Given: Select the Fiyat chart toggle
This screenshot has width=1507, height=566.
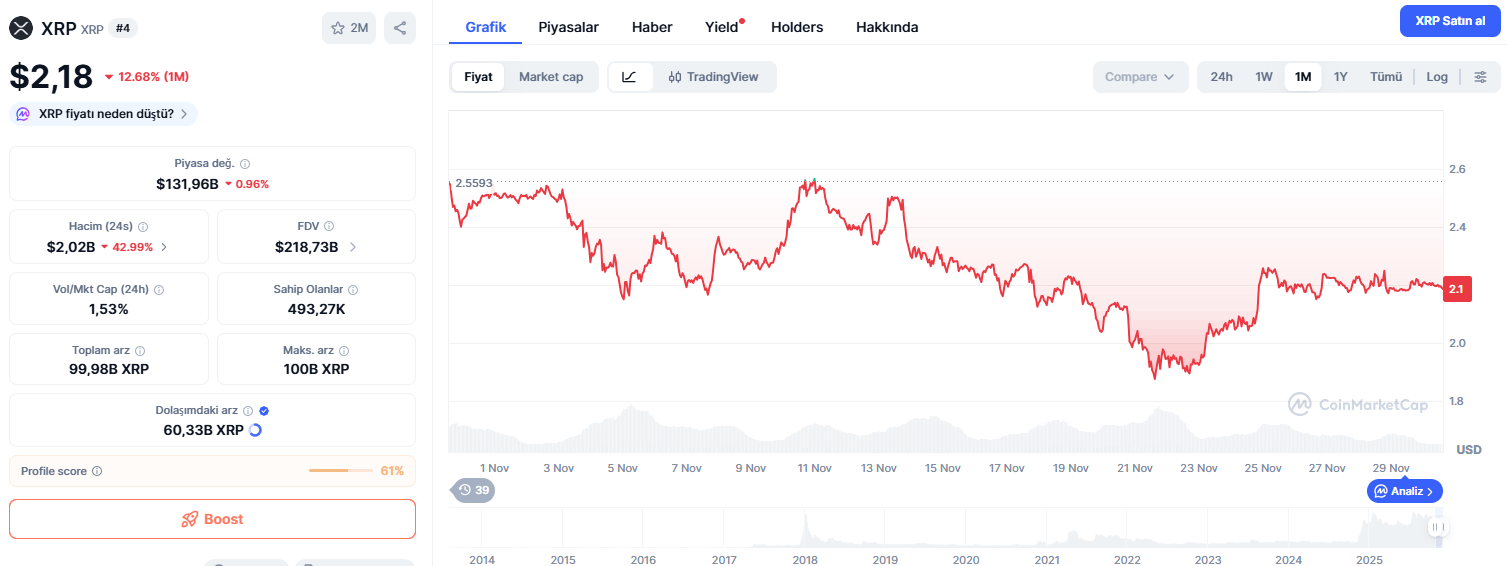Looking at the screenshot, I should [478, 77].
